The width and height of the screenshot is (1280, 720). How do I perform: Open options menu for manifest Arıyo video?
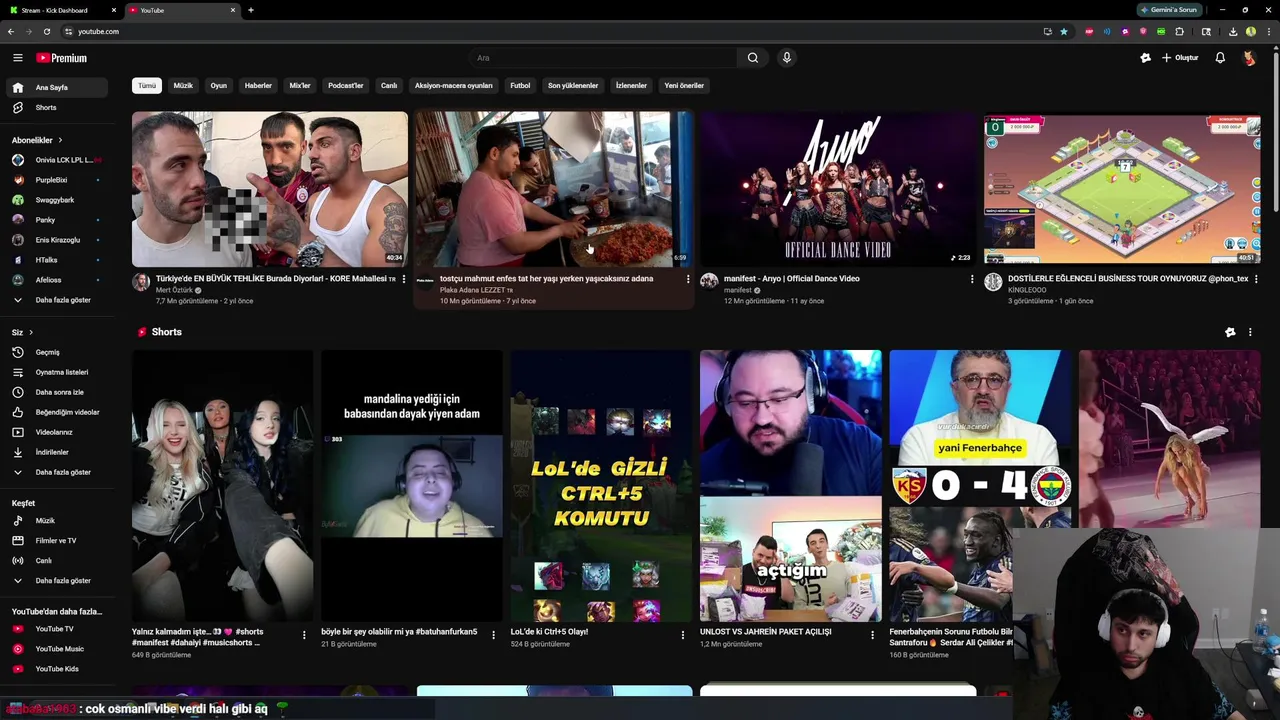click(972, 279)
